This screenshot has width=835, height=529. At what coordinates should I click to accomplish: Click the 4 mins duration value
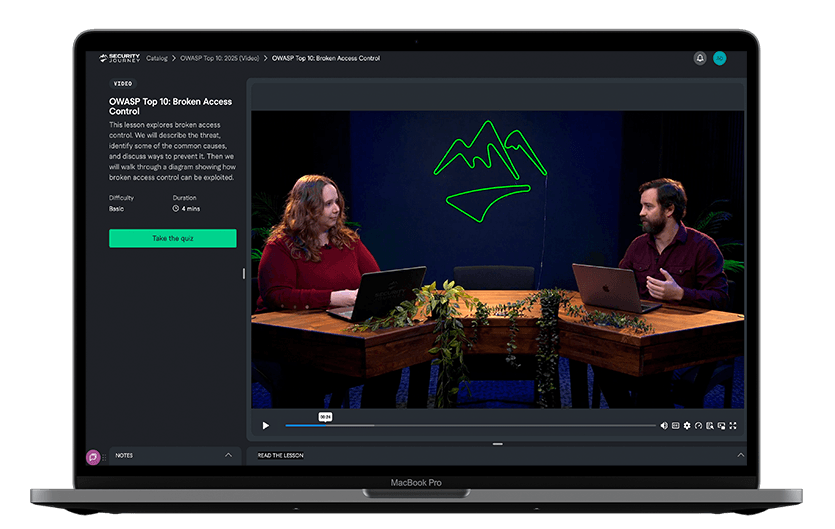point(191,209)
